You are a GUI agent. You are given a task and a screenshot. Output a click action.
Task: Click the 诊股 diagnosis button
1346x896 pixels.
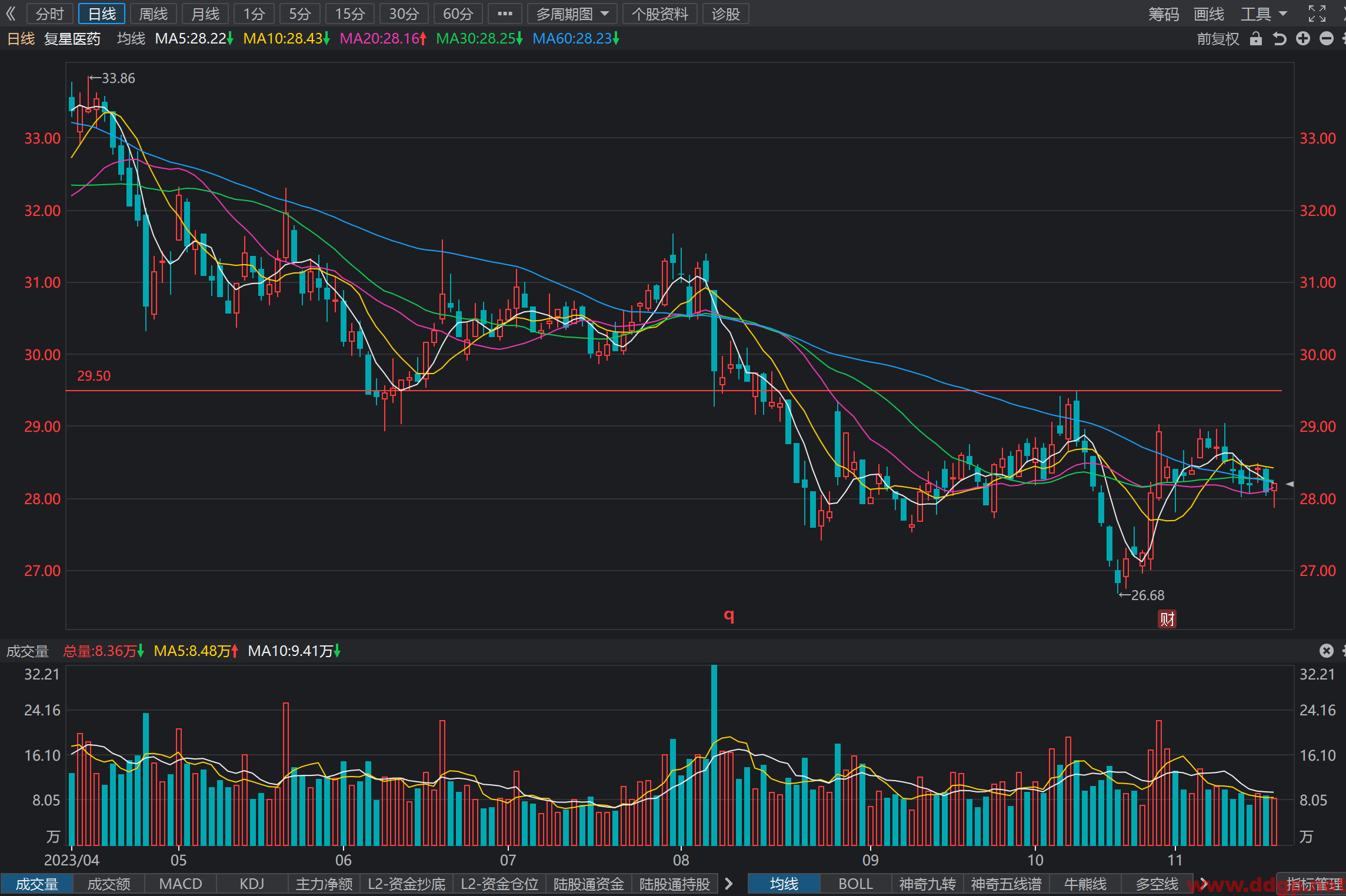point(725,14)
